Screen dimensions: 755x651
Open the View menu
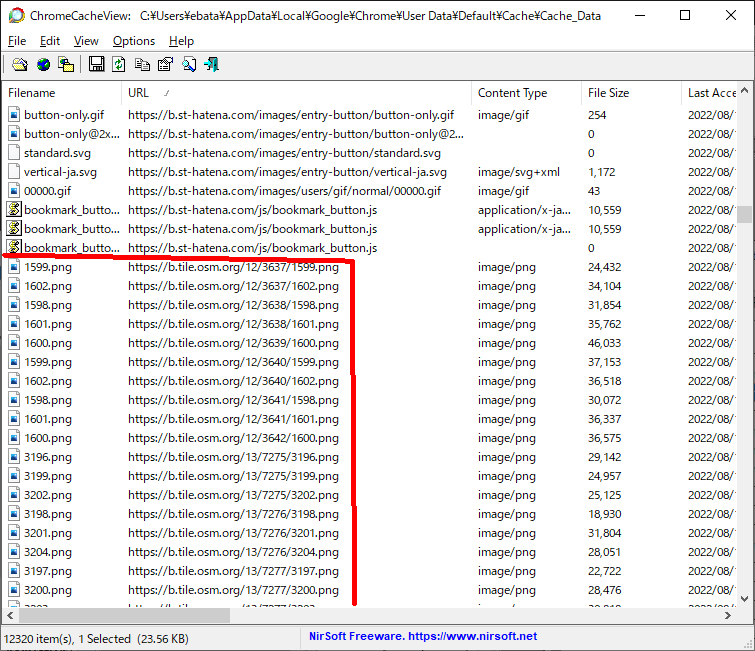pyautogui.click(x=86, y=41)
